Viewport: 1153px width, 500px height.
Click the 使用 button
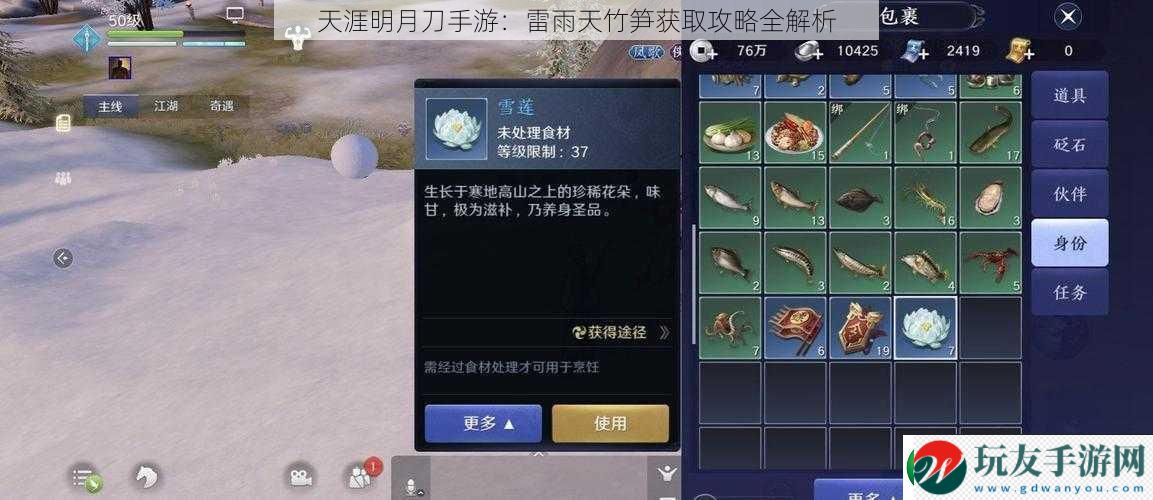(x=610, y=424)
